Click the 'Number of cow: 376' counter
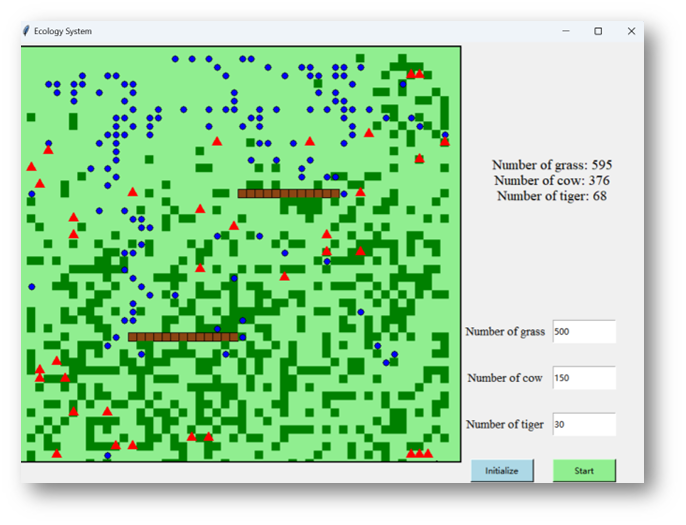Screen dimensions: 686x525 tap(552, 180)
